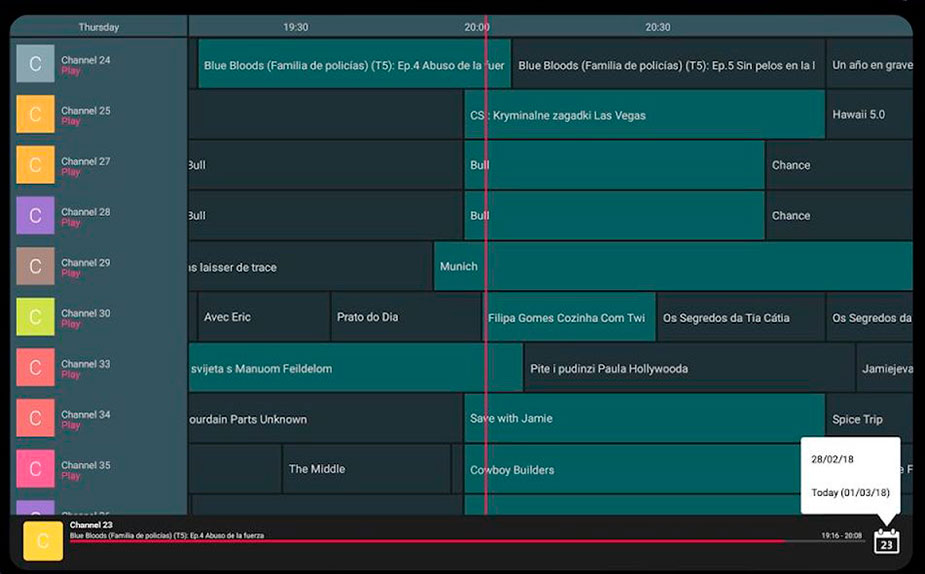Open Bourdain Parts Unknown program

click(x=326, y=418)
